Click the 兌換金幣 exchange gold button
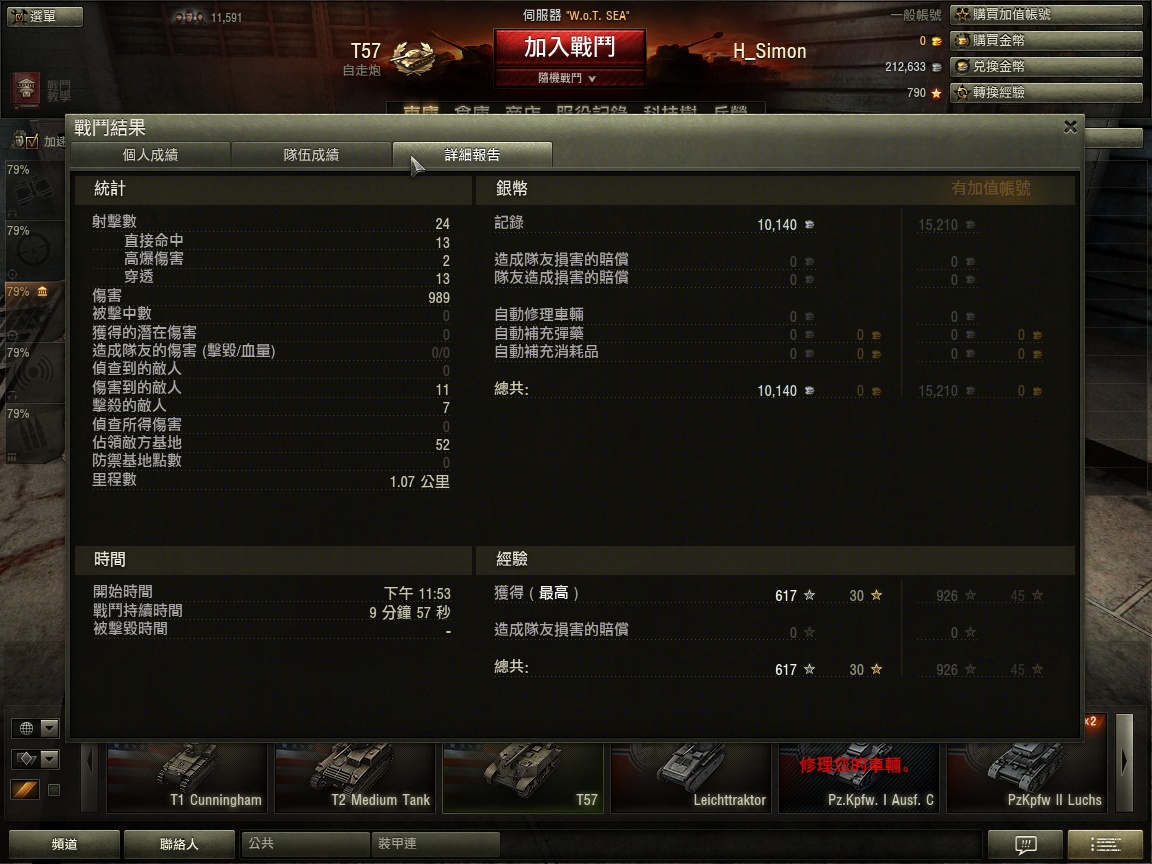Image resolution: width=1152 pixels, height=864 pixels. 1046,67
